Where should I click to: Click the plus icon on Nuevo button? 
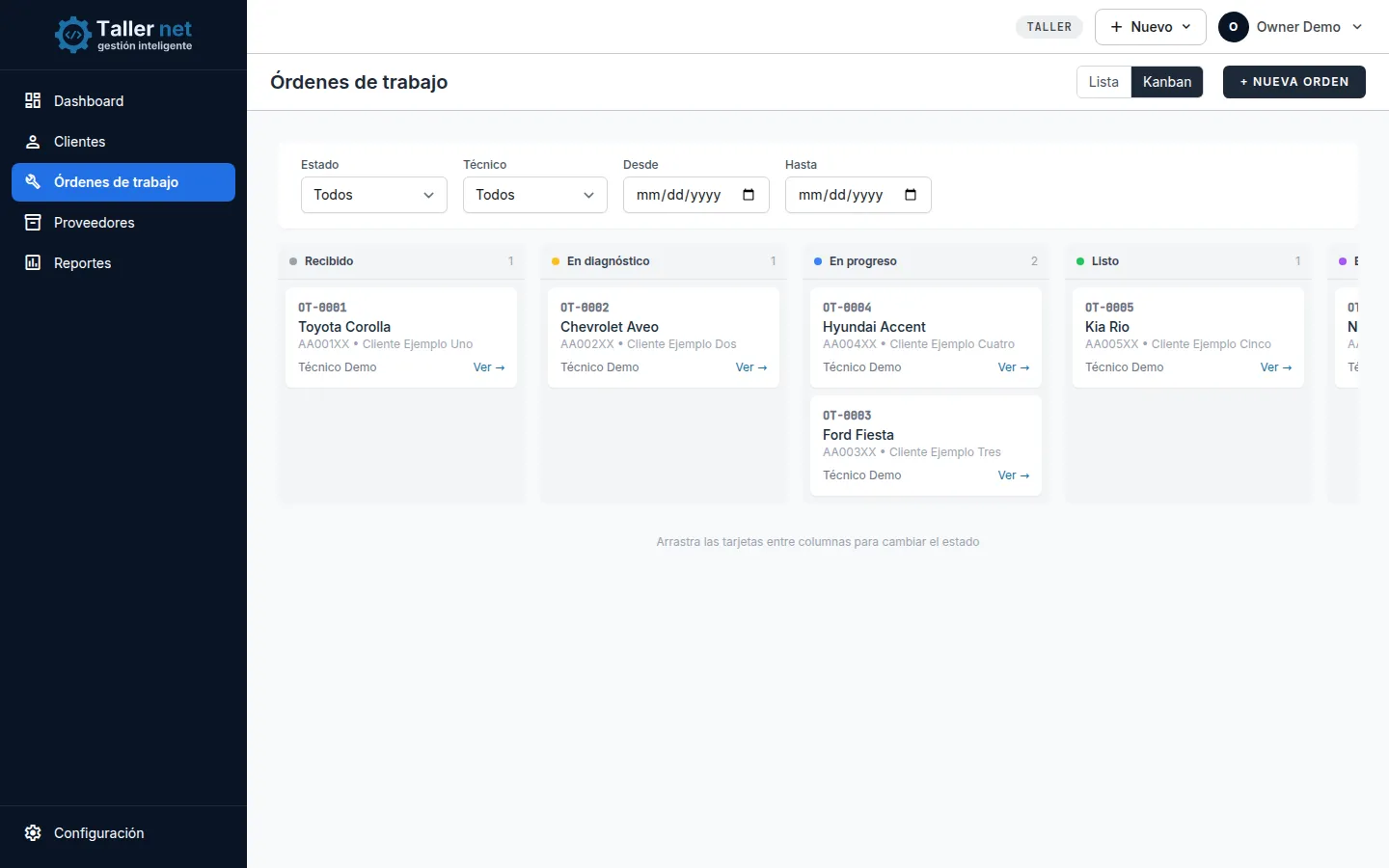point(1117,27)
